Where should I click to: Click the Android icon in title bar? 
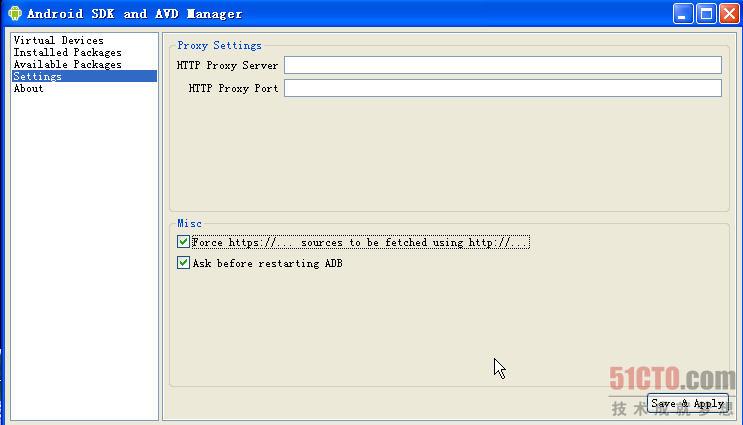(15, 13)
